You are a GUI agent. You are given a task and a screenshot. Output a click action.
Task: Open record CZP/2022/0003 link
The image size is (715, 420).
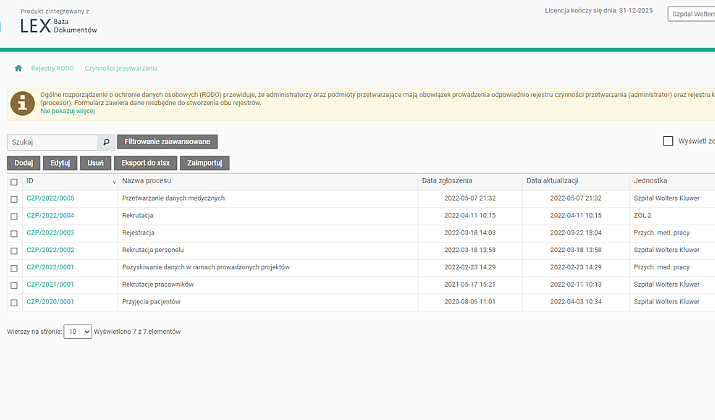pos(50,233)
